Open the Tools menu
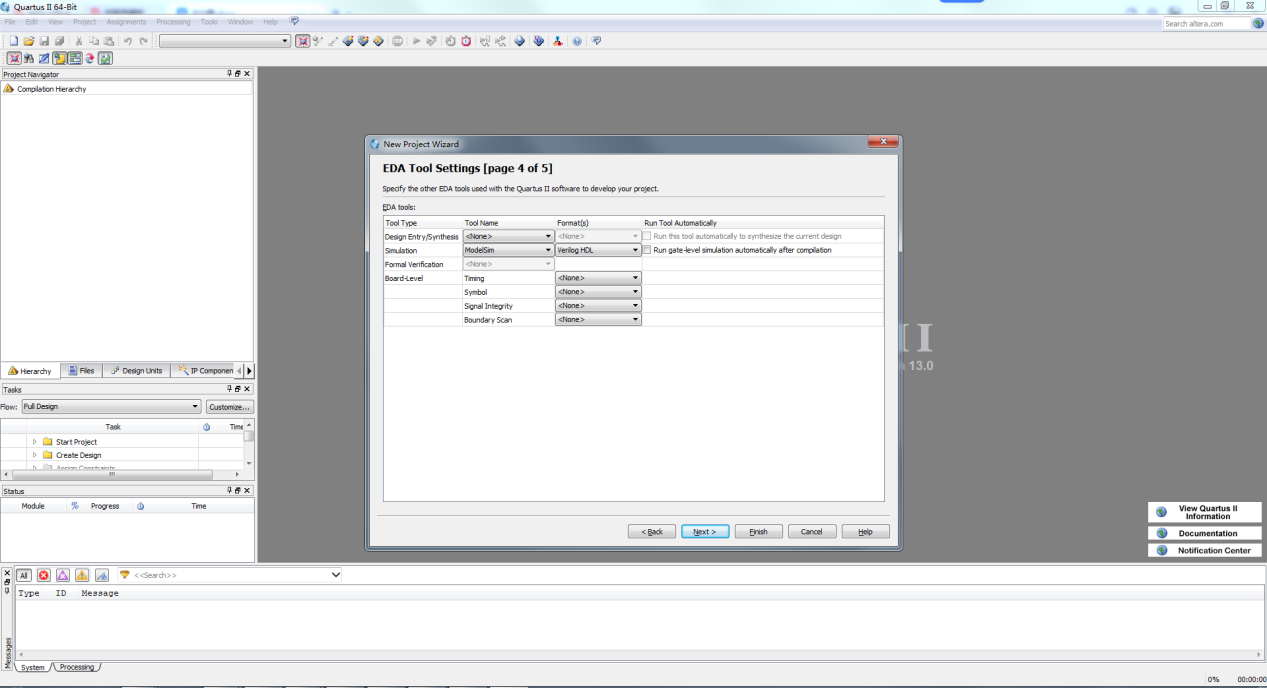Screen dimensions: 1267x688 tap(209, 21)
